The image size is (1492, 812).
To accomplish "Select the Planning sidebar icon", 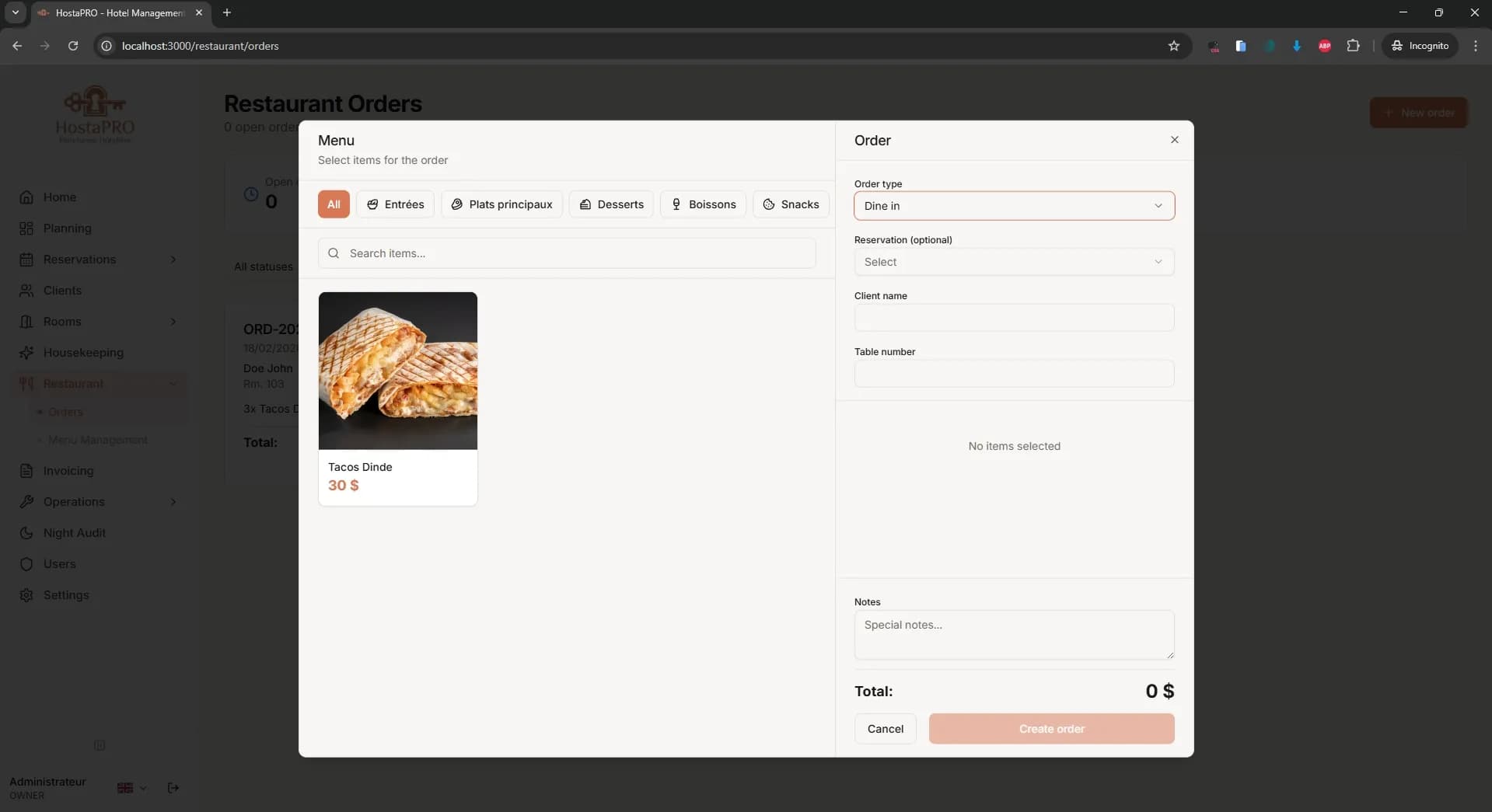I will click(x=67, y=228).
